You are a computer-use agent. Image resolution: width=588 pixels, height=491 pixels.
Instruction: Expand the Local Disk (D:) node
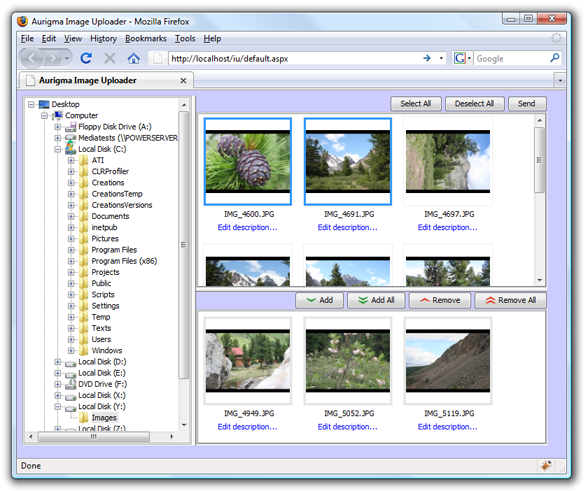pyautogui.click(x=58, y=362)
